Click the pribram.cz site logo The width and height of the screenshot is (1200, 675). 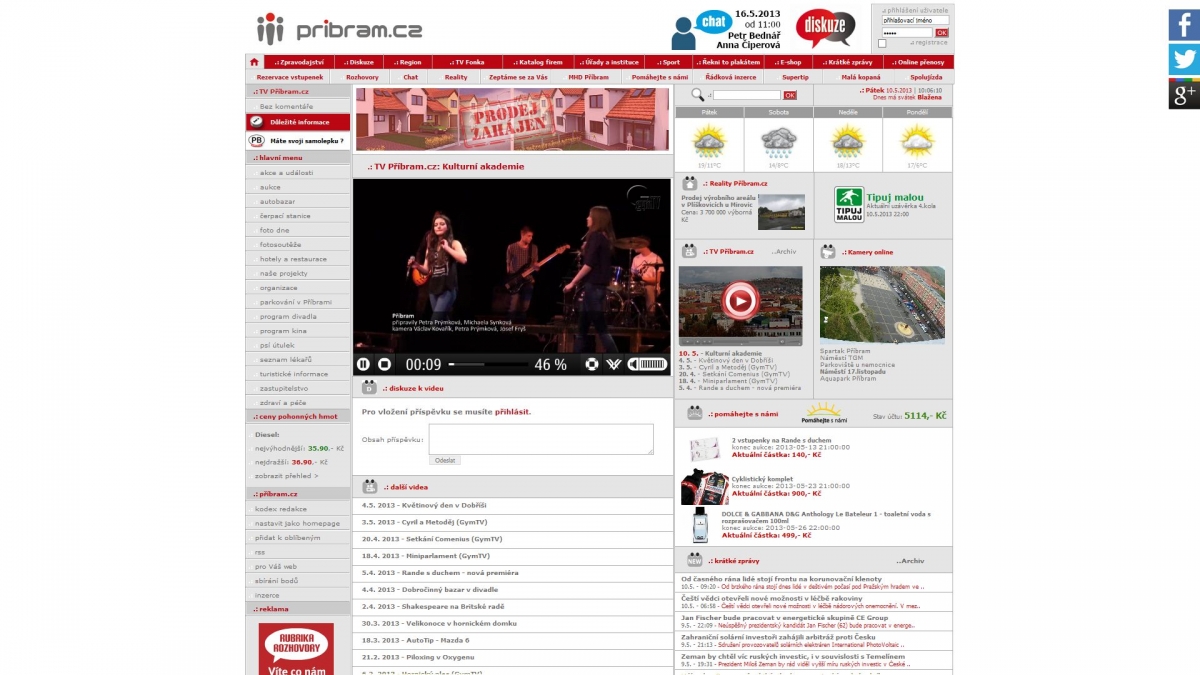tap(338, 27)
